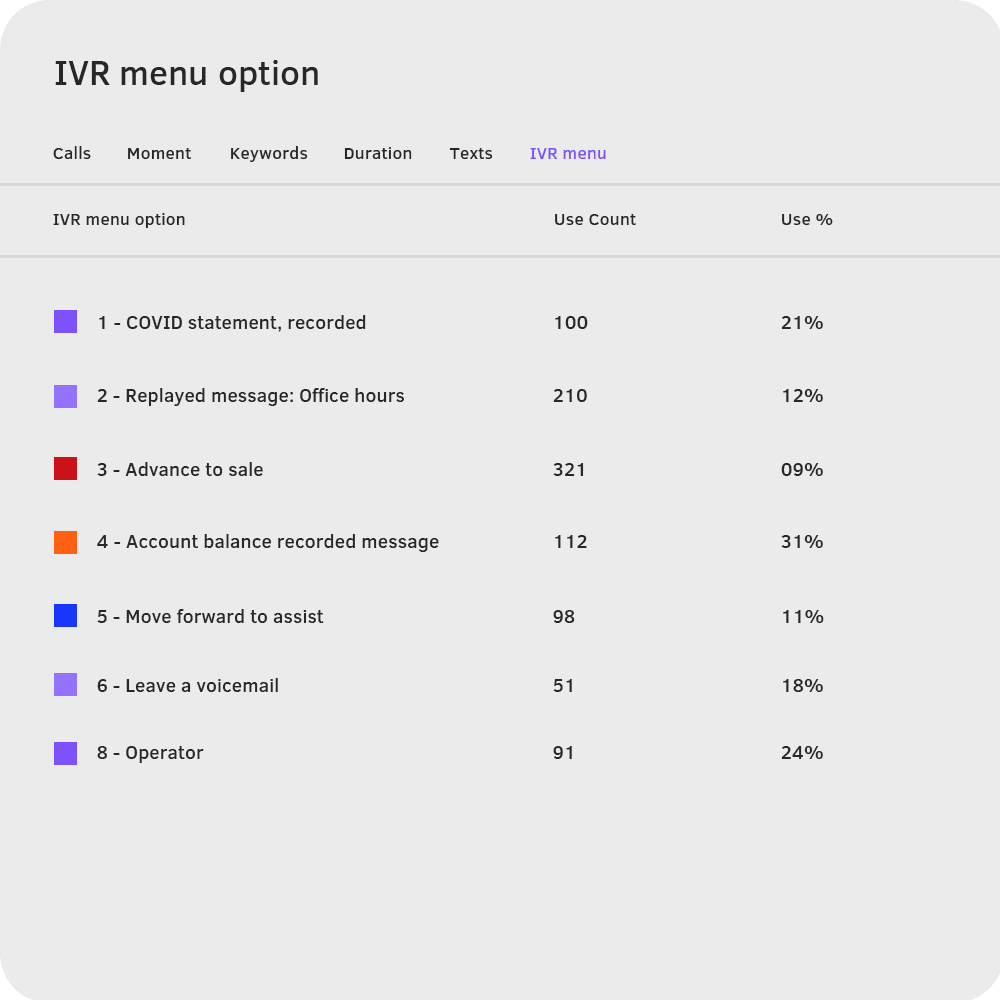Switch to the Duration tab
Viewport: 1000px width, 1000px height.
point(378,153)
